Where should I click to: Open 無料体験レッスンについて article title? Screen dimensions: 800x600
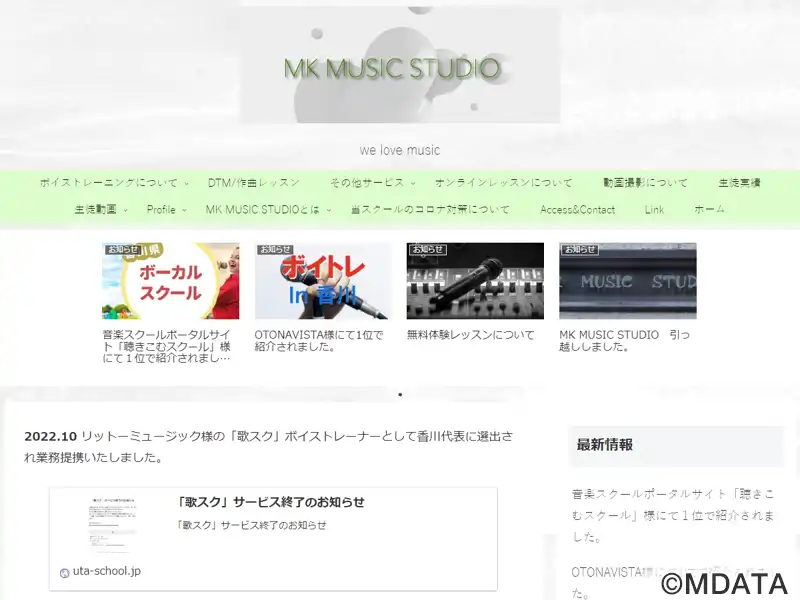[x=470, y=335]
